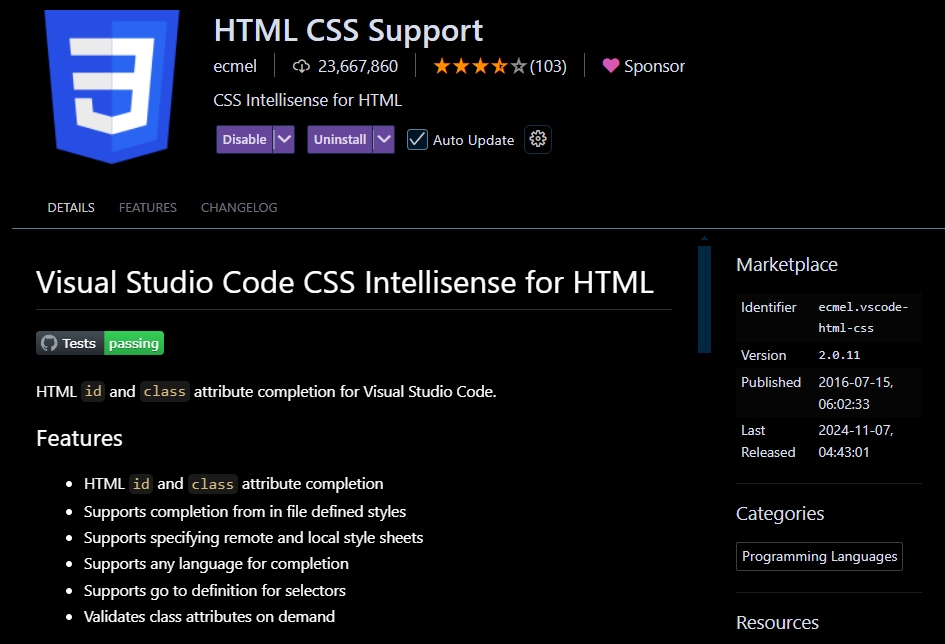Click the (103) ratings count
Viewport: 945px width, 644px height.
point(548,66)
